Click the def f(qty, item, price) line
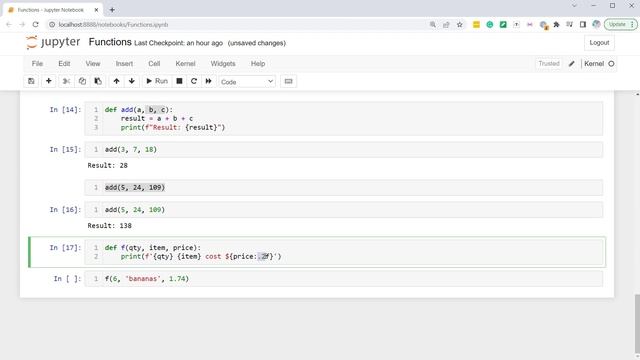This screenshot has height=360, width=640. pos(153,247)
